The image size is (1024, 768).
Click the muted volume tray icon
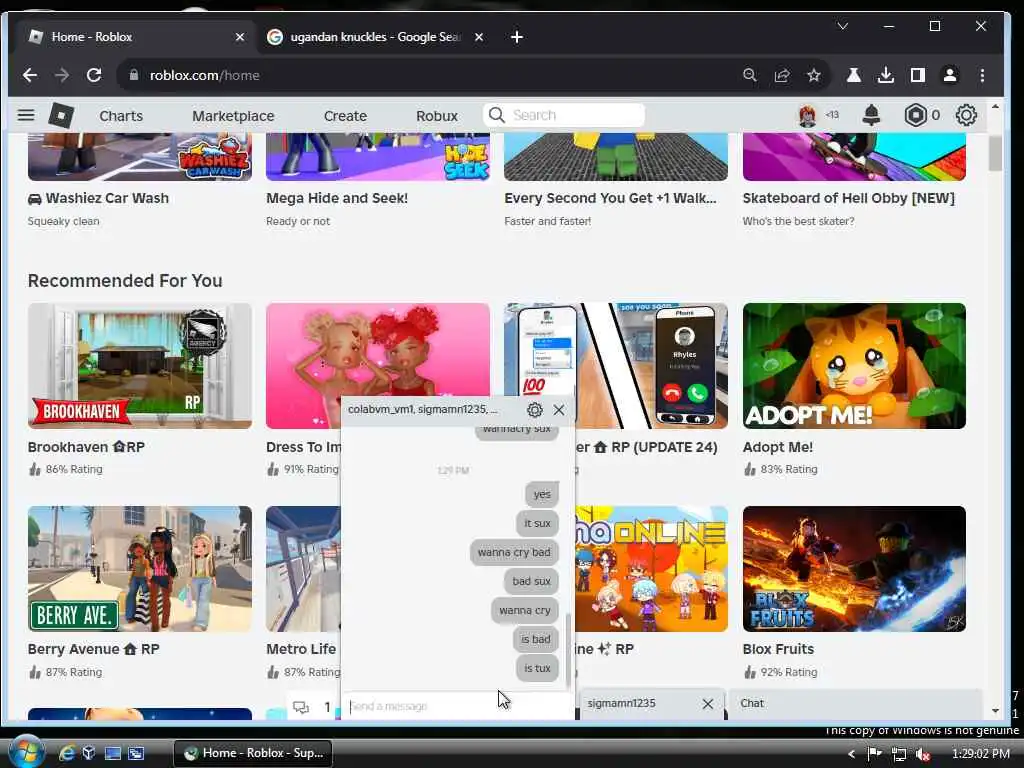tap(923, 754)
